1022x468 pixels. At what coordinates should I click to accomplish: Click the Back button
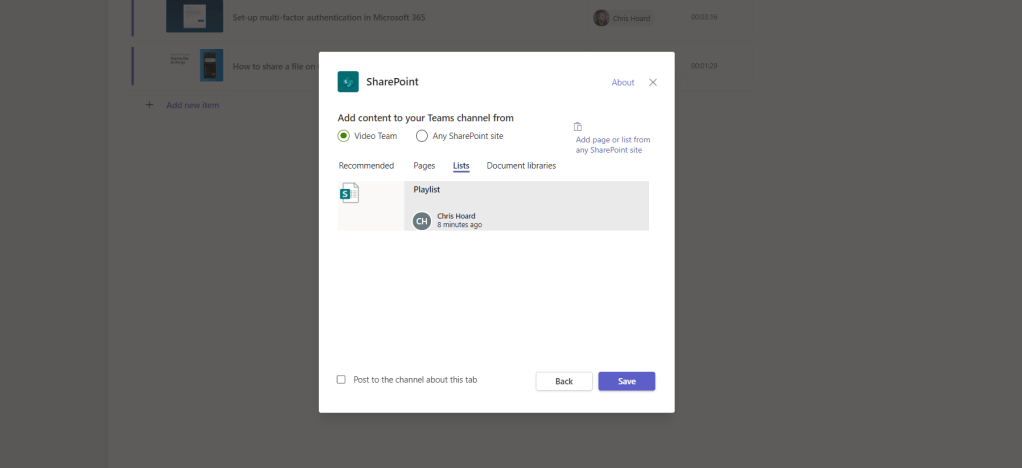pyautogui.click(x=564, y=381)
